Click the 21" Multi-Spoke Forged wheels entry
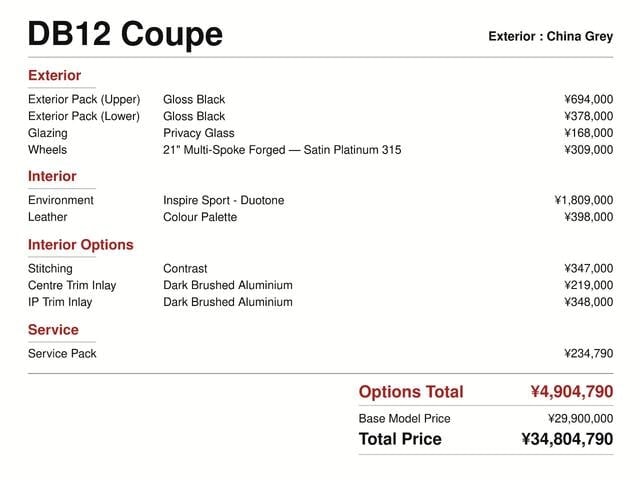Viewport: 640px width, 480px height. click(282, 150)
